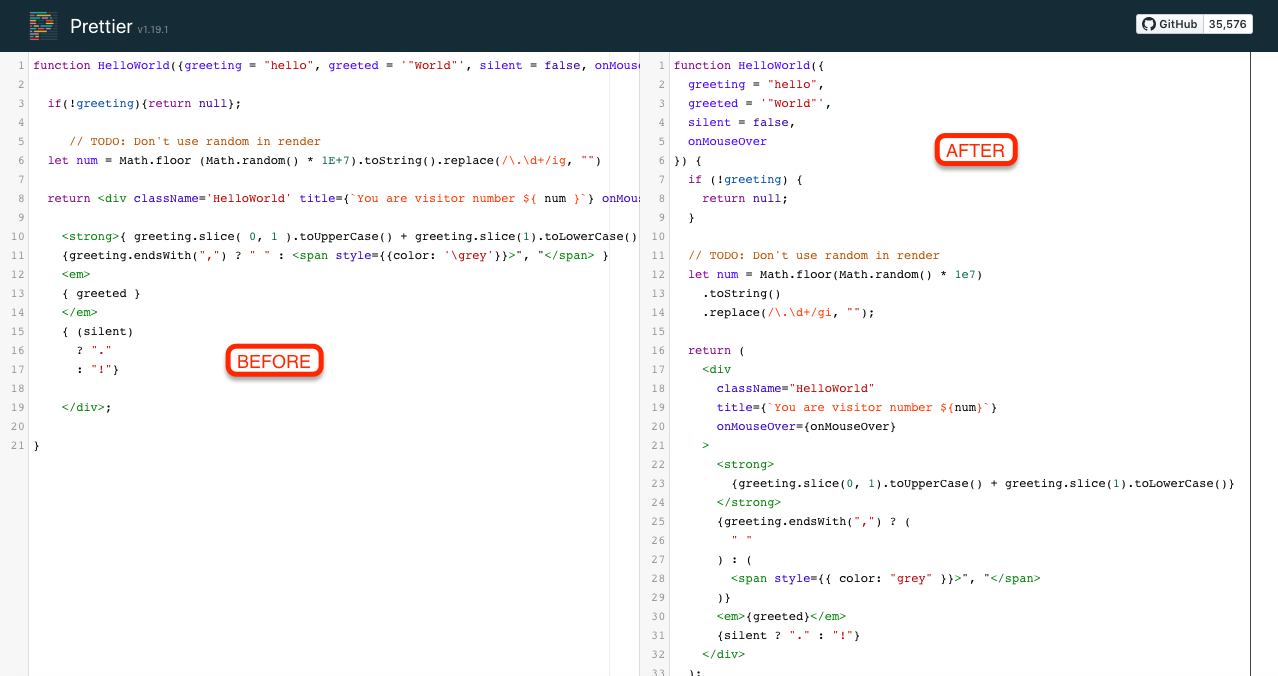Click the Prettier title text
Image resolution: width=1278 pixels, height=676 pixels.
tap(100, 27)
